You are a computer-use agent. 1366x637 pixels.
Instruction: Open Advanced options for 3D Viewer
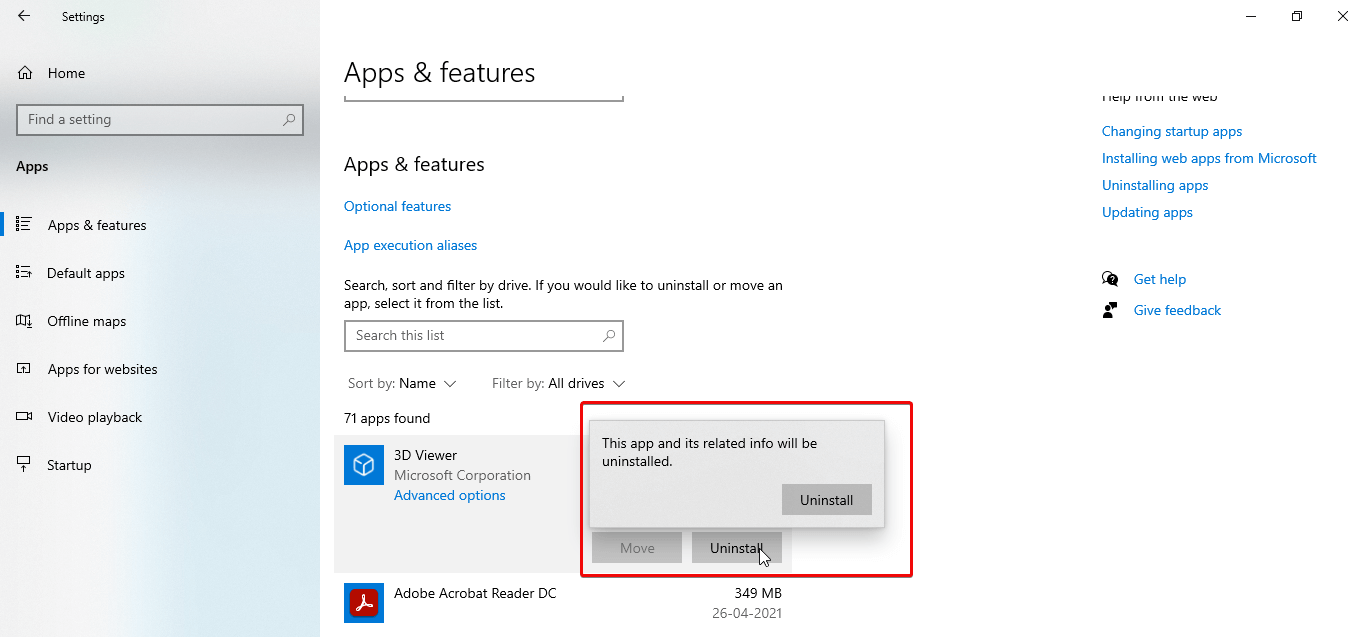tap(449, 495)
